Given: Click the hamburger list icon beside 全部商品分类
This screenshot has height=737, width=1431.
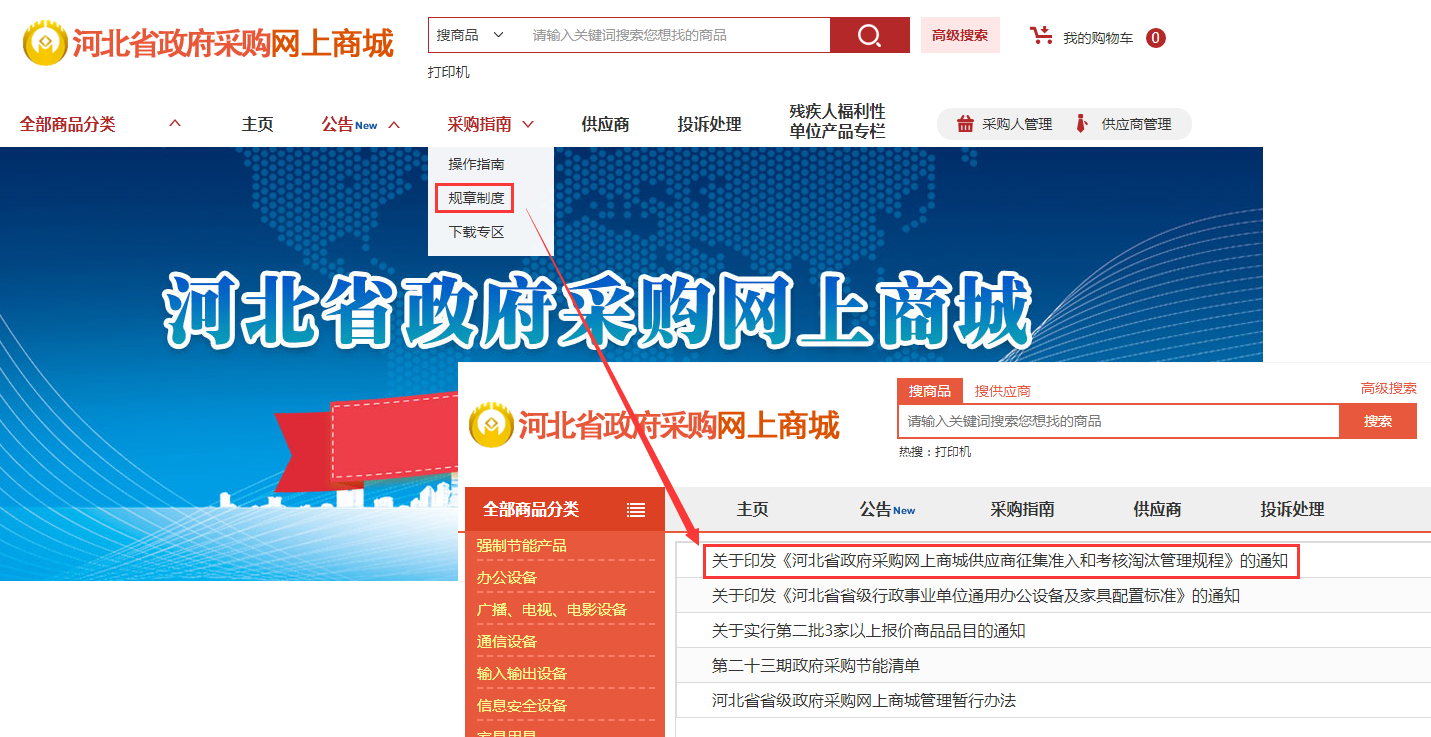Looking at the screenshot, I should pyautogui.click(x=636, y=510).
